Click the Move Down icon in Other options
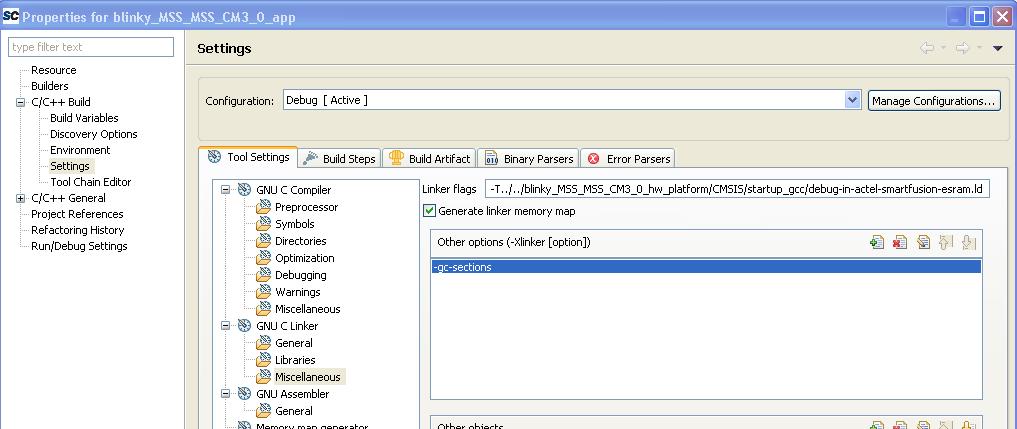 (968, 242)
